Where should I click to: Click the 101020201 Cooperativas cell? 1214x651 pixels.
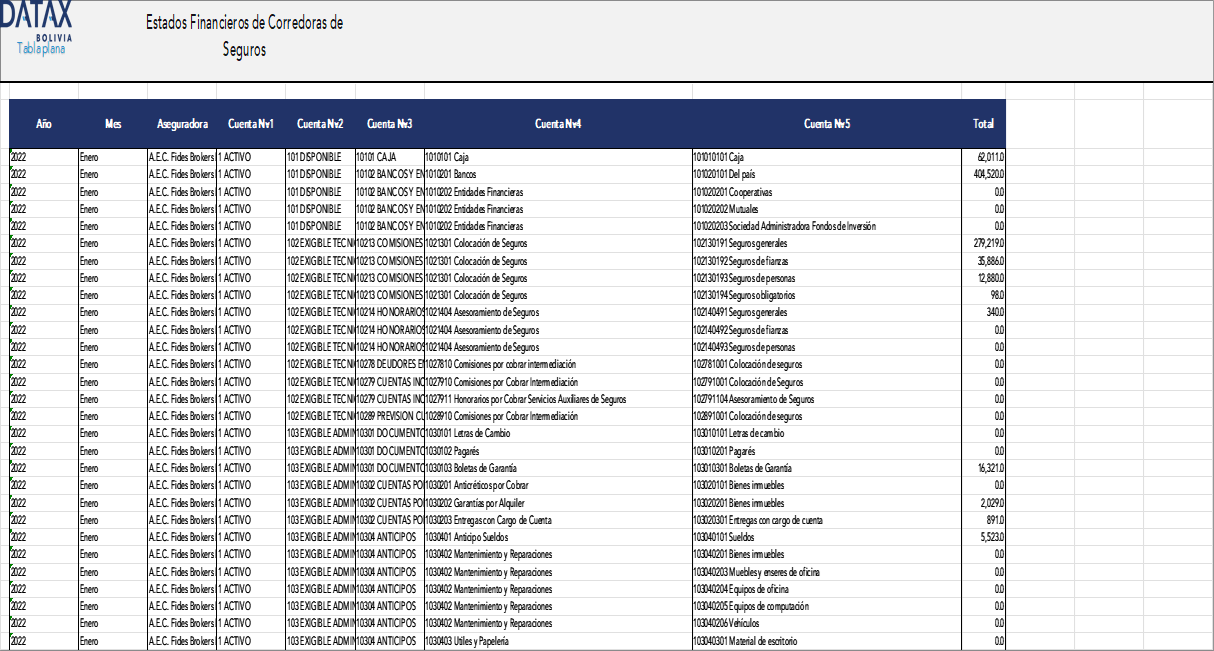(x=827, y=192)
